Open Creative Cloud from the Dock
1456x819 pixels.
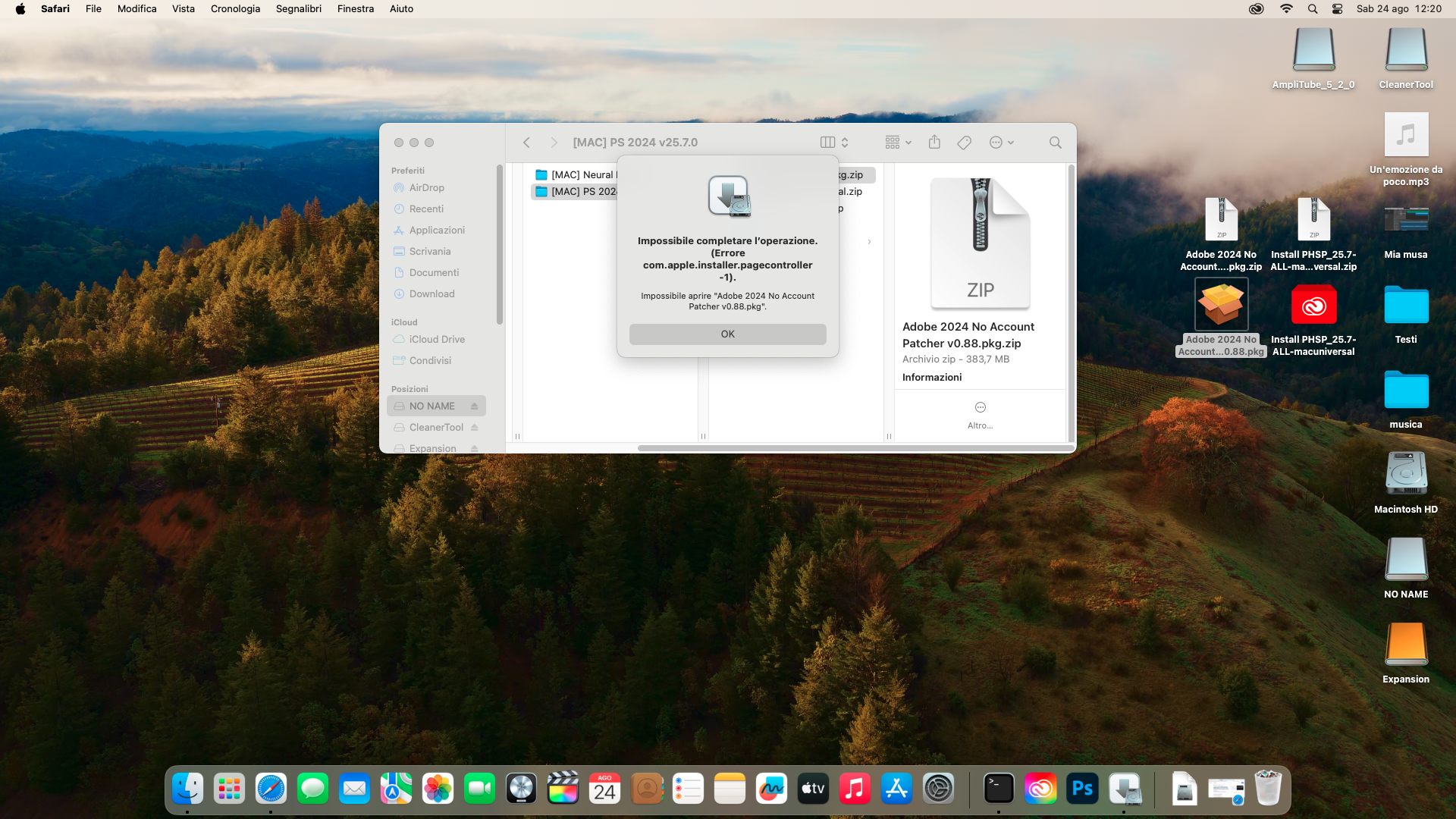click(1040, 789)
